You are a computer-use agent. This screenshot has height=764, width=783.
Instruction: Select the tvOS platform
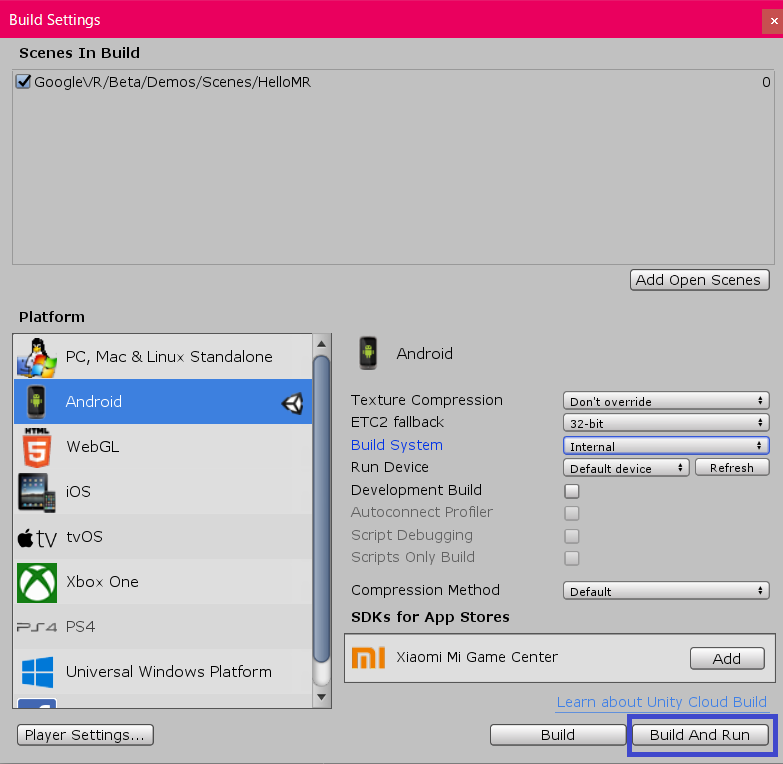point(163,536)
